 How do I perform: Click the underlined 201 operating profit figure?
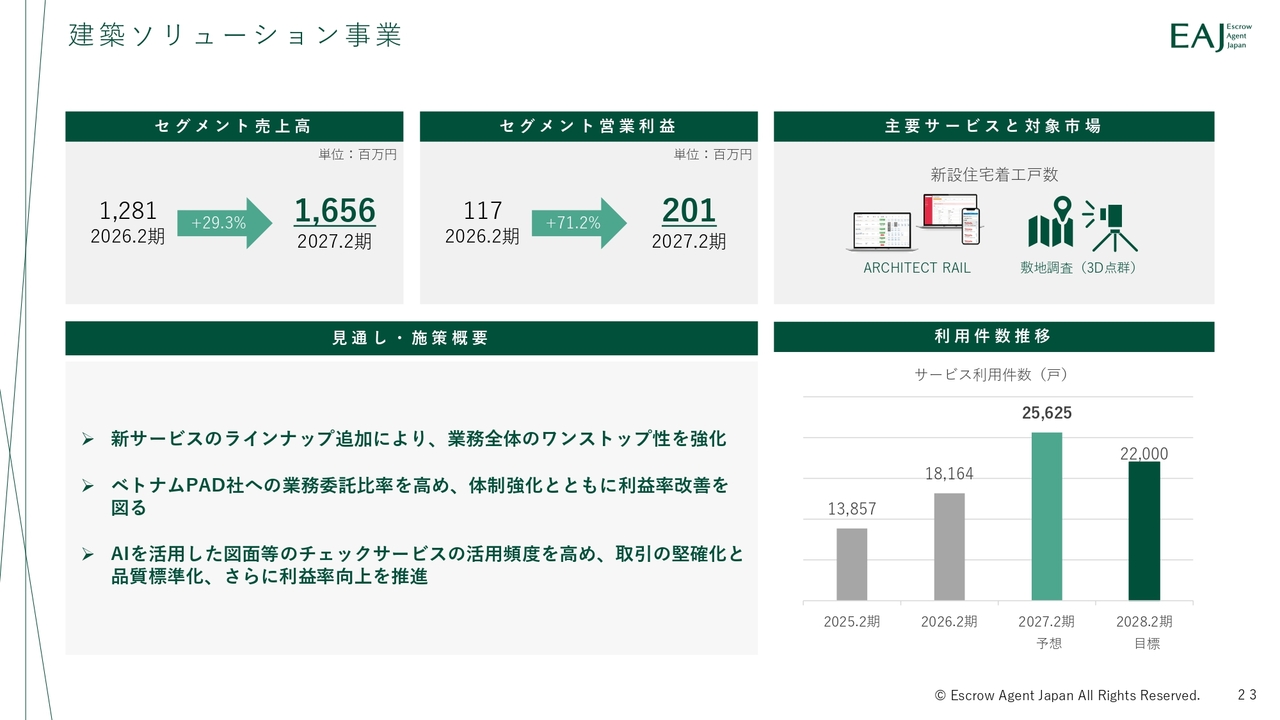[689, 211]
